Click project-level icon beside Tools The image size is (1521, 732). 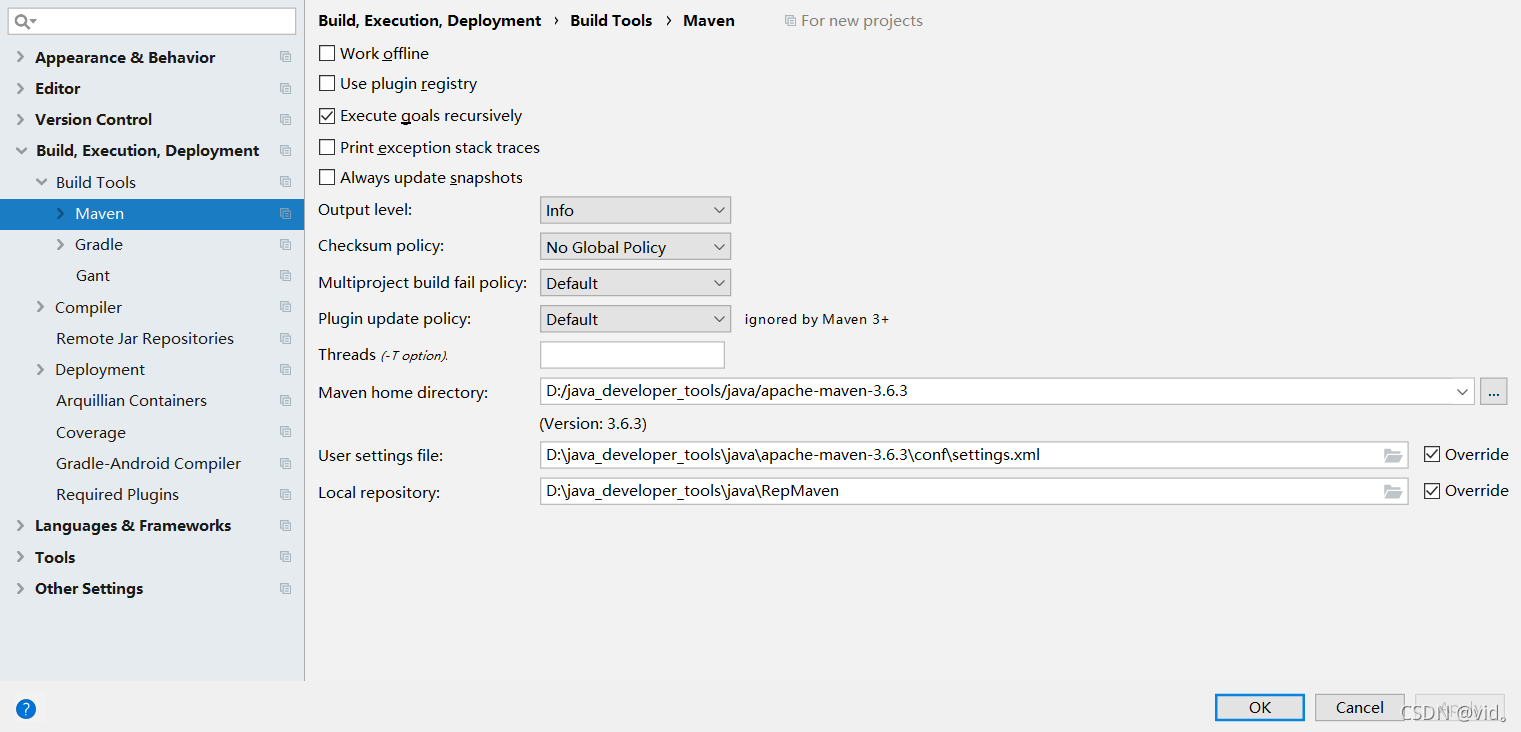pyautogui.click(x=286, y=557)
